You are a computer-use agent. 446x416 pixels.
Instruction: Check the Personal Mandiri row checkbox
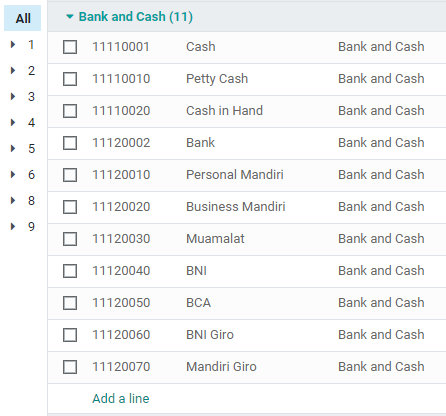[70, 175]
